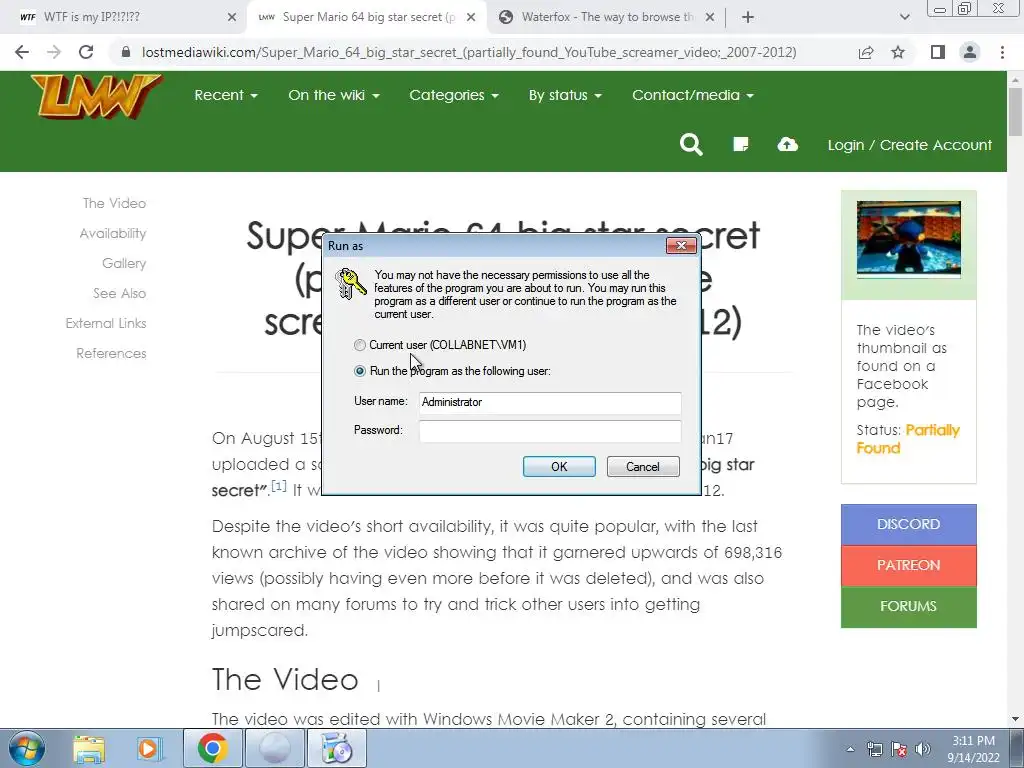
Task: Jump to The Video section link
Action: click(114, 203)
